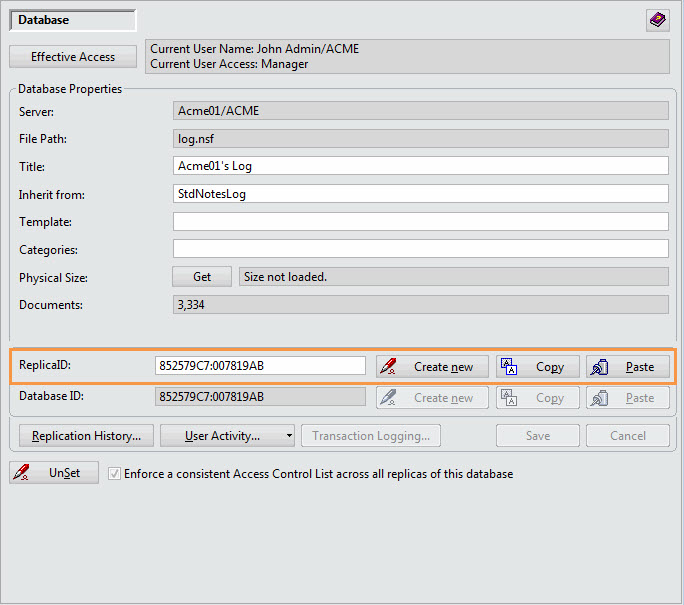
Task: Select the Database tab
Action: pos(73,20)
